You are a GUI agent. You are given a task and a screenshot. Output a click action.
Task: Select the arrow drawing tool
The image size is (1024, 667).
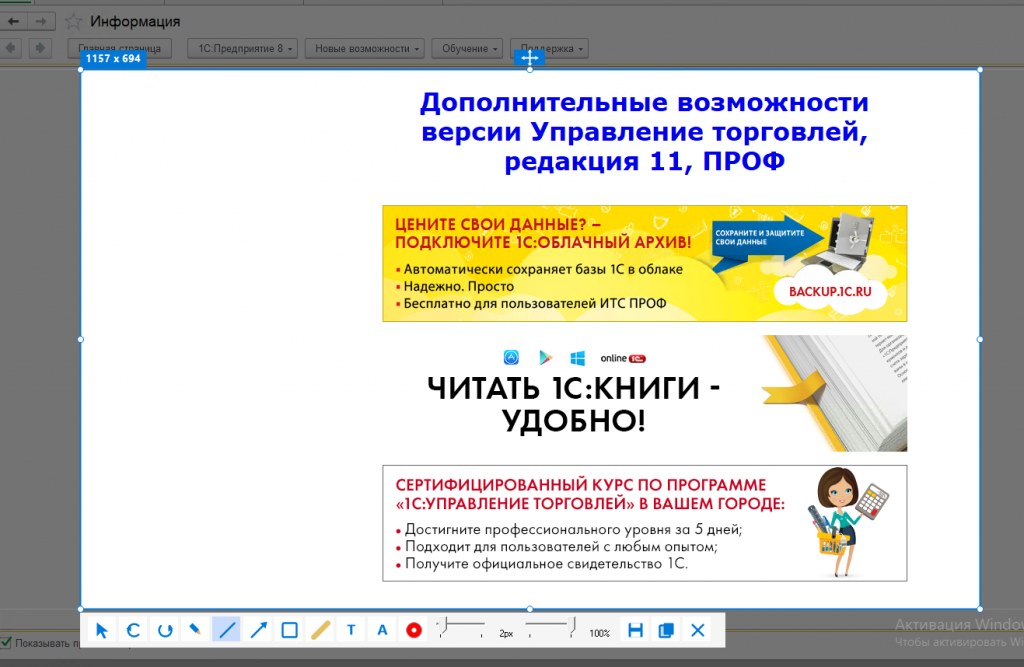[259, 630]
